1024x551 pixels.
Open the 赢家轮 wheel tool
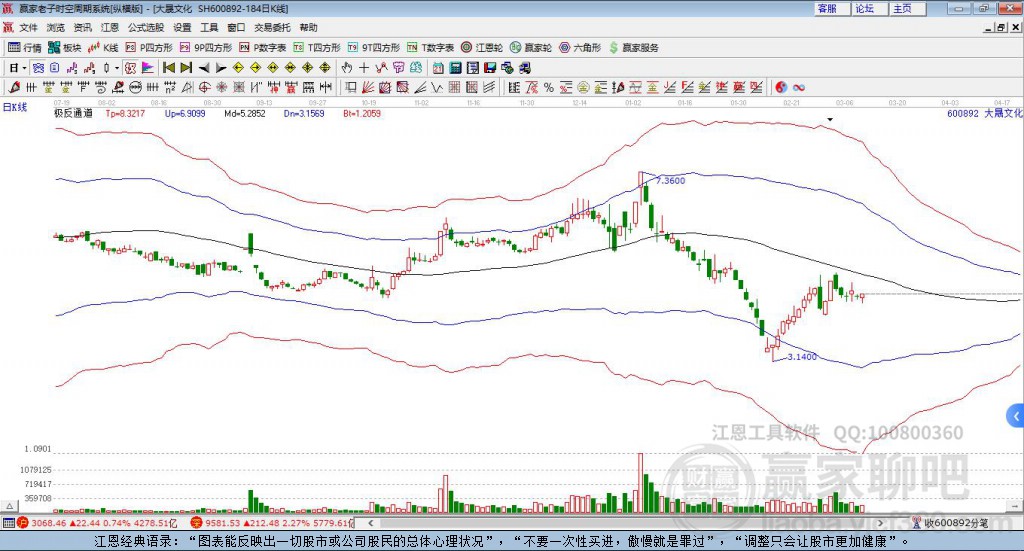click(x=531, y=48)
